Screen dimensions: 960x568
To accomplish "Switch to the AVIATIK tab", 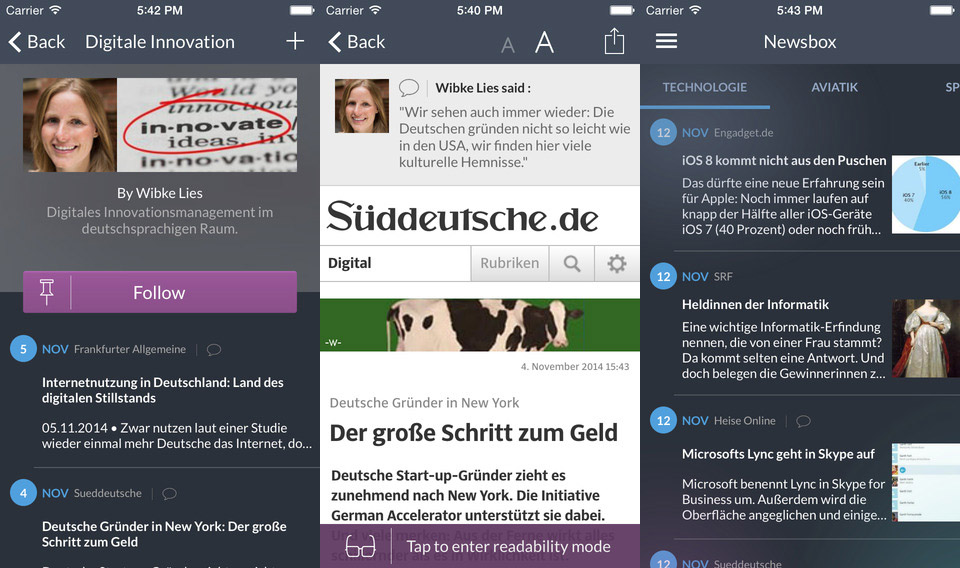I will pos(834,88).
